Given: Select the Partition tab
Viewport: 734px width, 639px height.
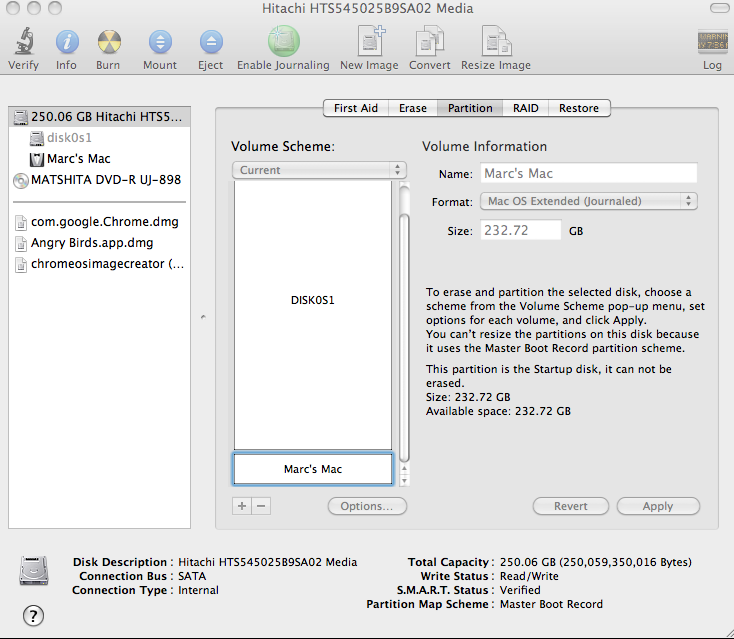Looking at the screenshot, I should (x=470, y=108).
